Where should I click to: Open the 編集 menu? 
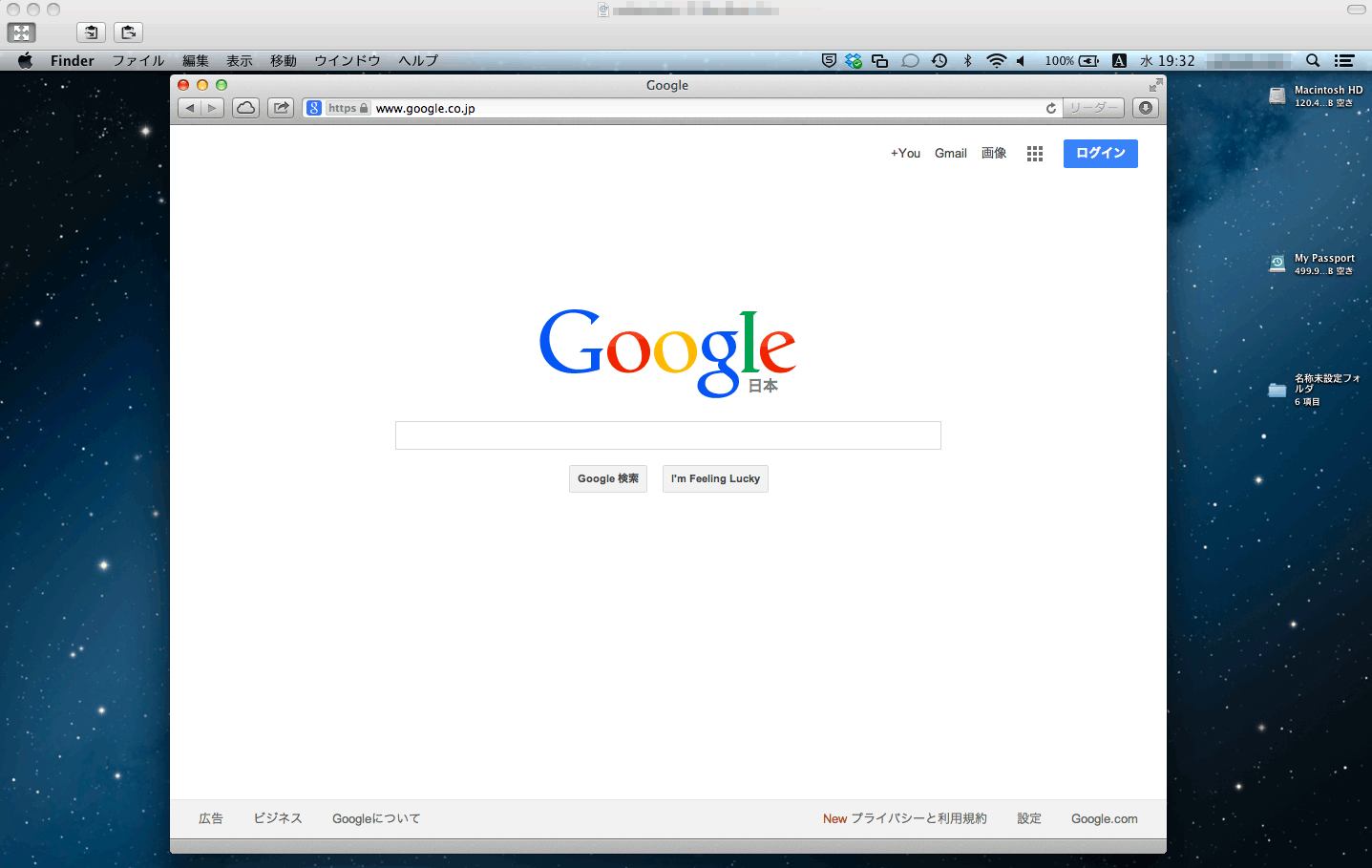(x=196, y=60)
